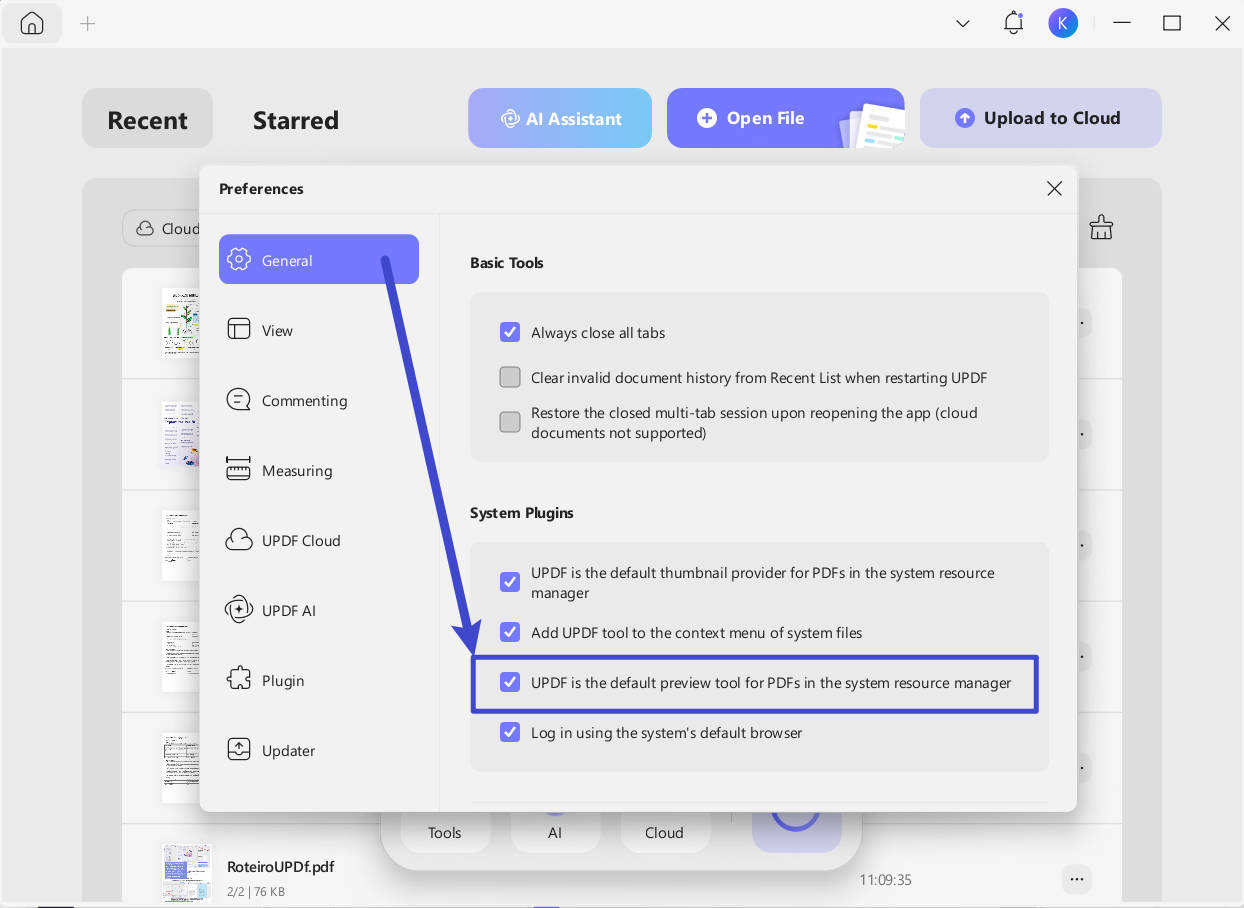Select Tools in the bottom bar

(x=445, y=832)
